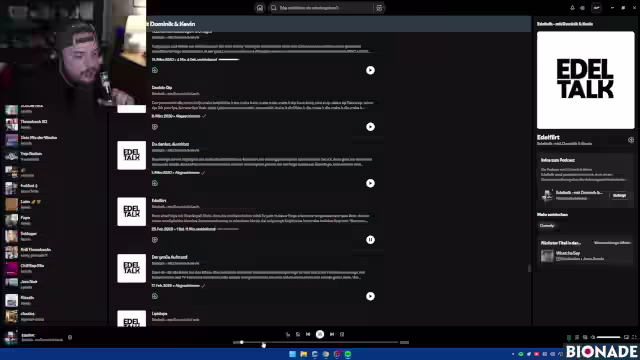640x360 pixels.
Task: Click the Gefolgt button on the podcast card
Action: pyautogui.click(x=619, y=196)
